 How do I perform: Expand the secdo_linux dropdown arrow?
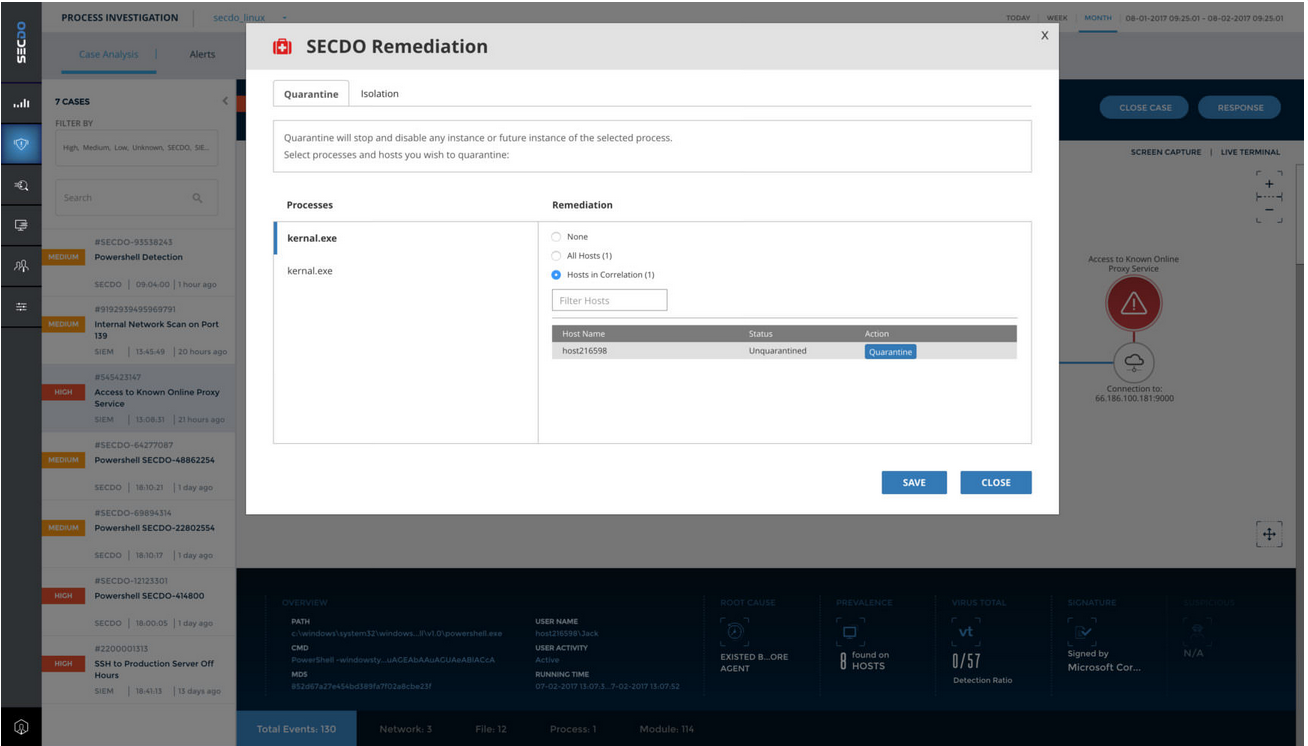click(284, 18)
